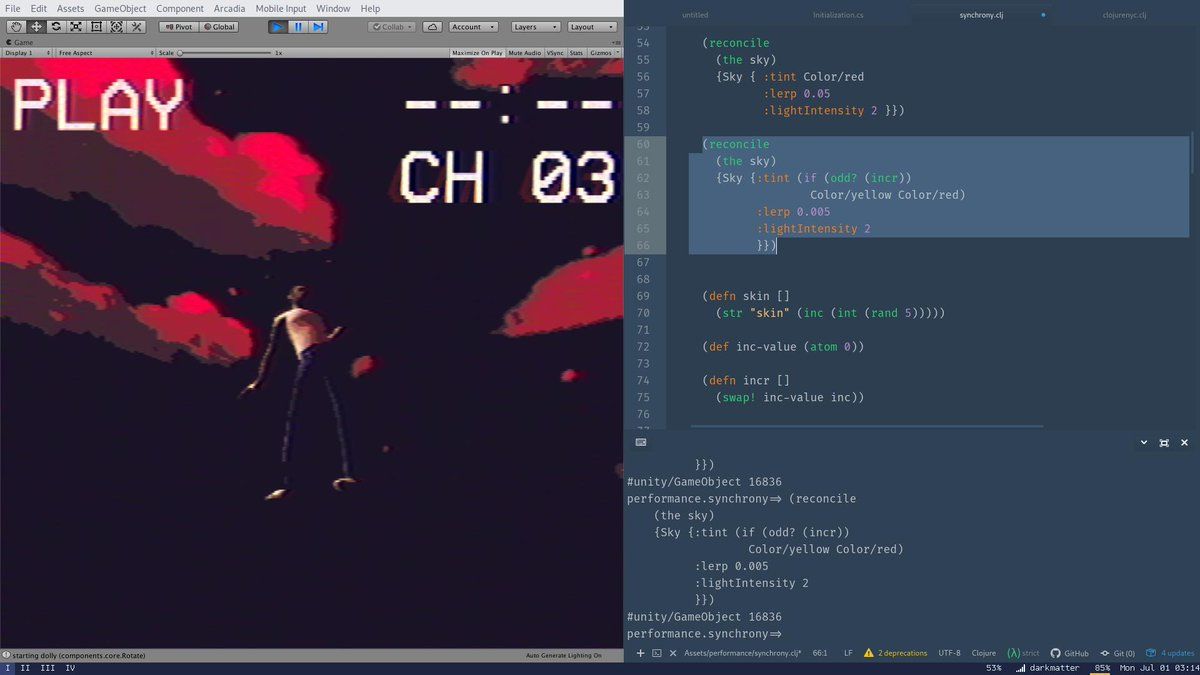Open the Layout dropdown
The image size is (1200, 675).
pyautogui.click(x=592, y=27)
